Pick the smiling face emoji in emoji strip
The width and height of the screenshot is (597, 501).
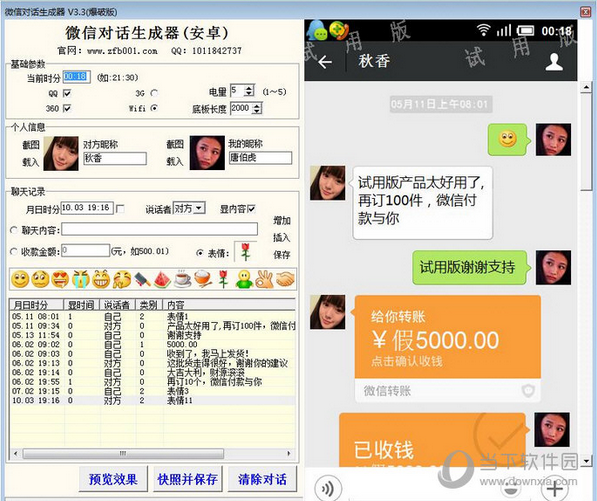pyautogui.click(x=20, y=279)
